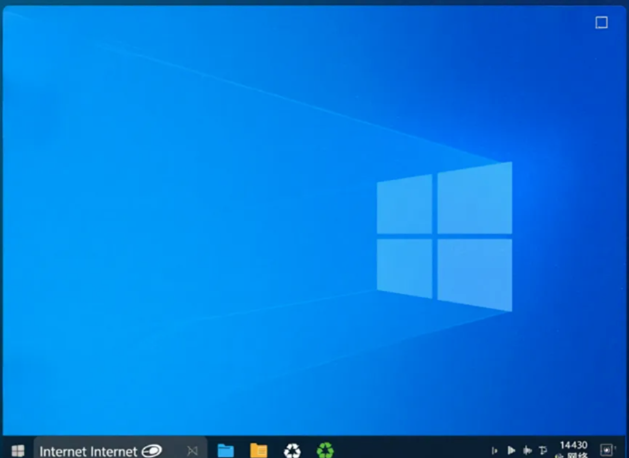
Task: Click the Internet Explorer icon in taskbar
Action: pyautogui.click(x=152, y=451)
